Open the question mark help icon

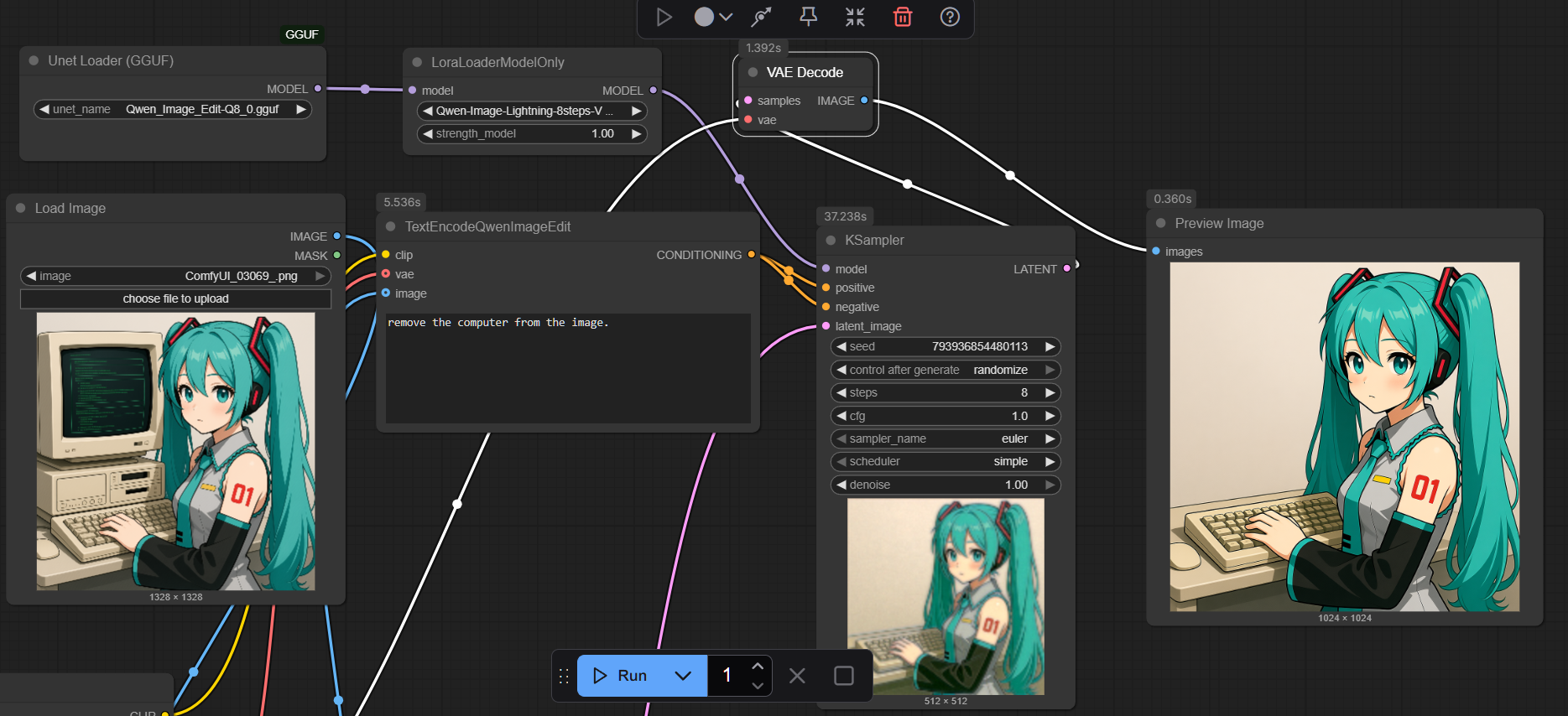[x=950, y=17]
